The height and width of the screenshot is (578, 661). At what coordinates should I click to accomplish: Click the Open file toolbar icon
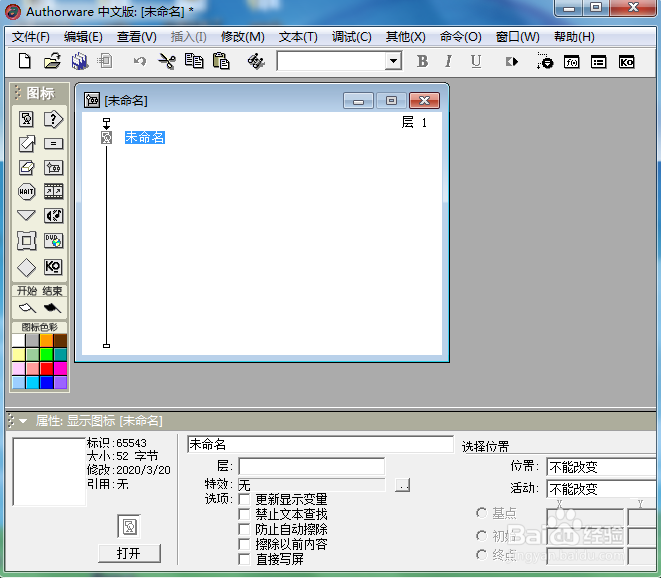[52, 62]
